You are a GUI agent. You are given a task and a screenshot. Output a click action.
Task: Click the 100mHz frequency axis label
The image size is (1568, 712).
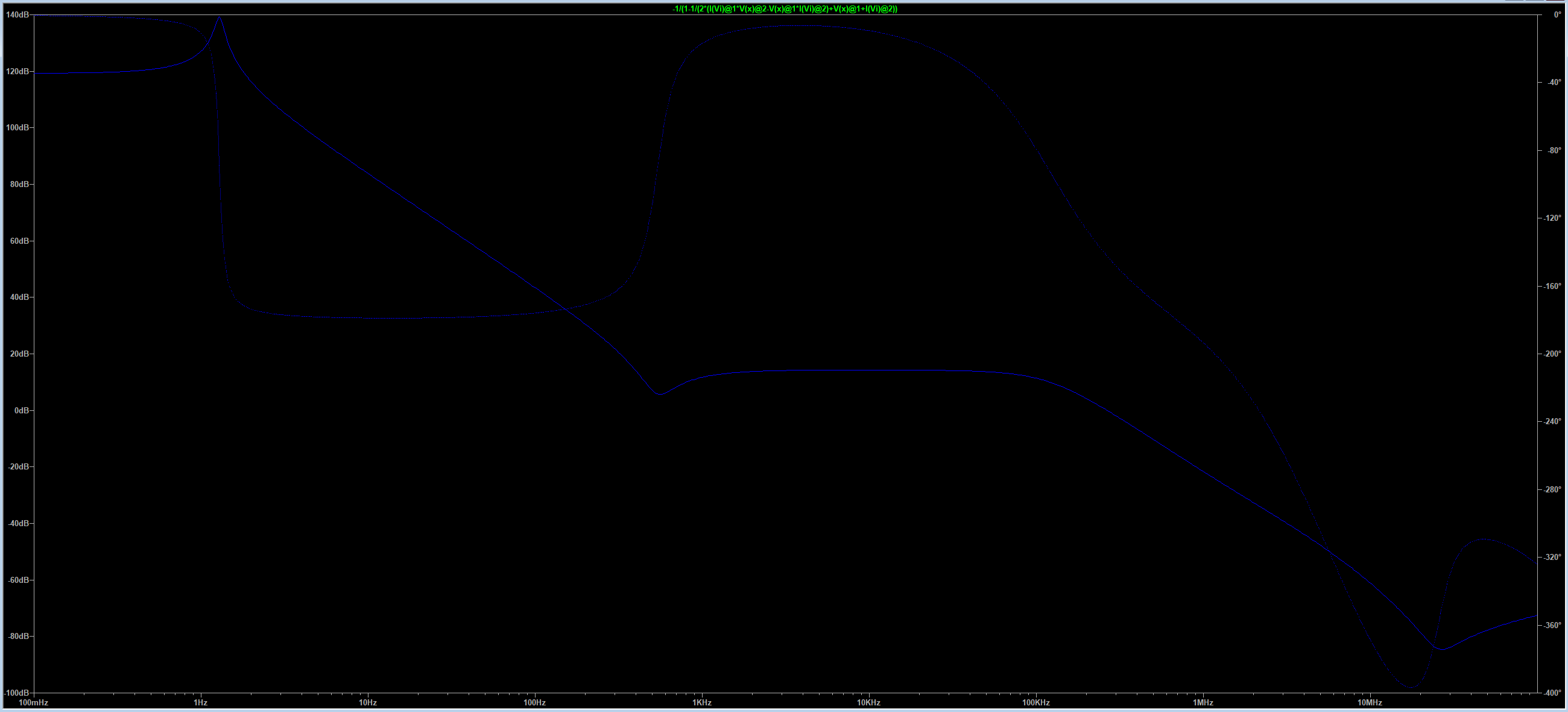tap(34, 702)
